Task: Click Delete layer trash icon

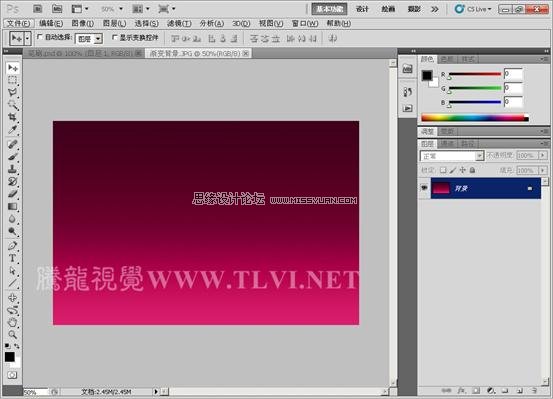Action: 534,391
